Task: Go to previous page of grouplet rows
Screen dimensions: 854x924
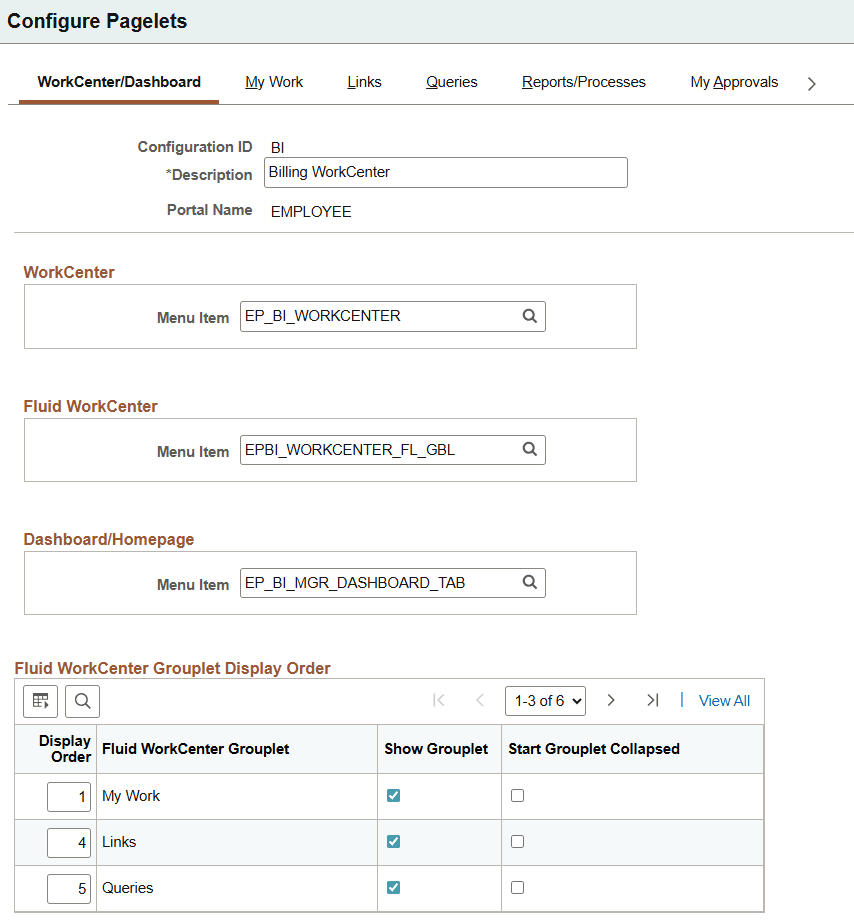Action: click(480, 701)
